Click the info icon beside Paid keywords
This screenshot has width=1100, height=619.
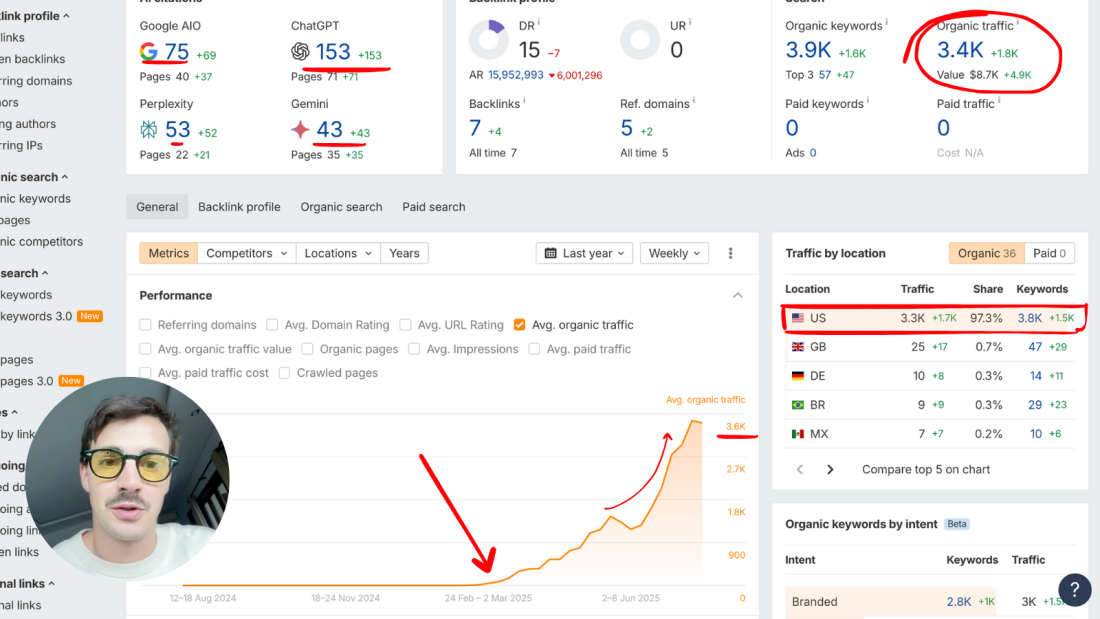(x=868, y=100)
